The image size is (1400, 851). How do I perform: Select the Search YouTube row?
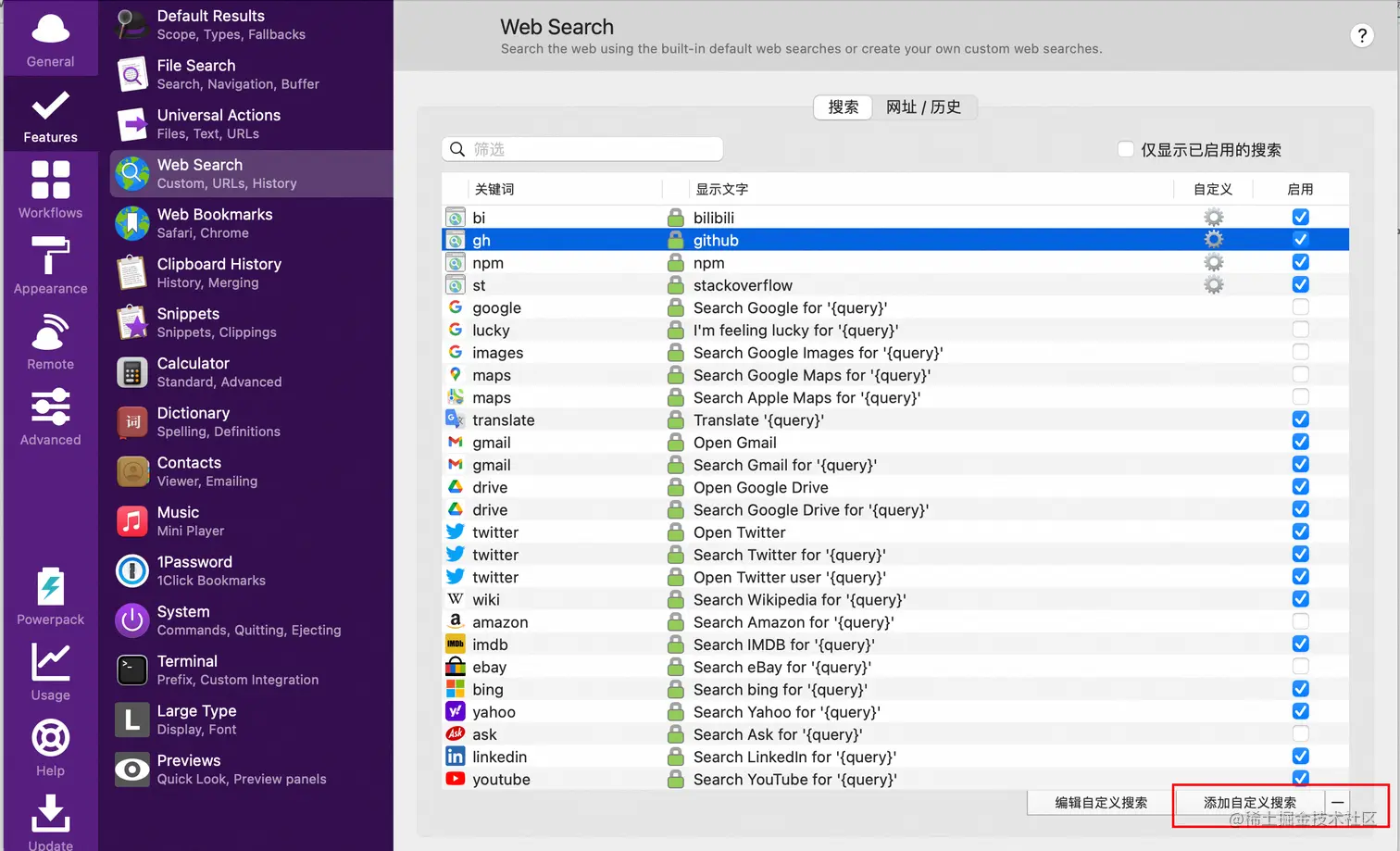[x=895, y=779]
